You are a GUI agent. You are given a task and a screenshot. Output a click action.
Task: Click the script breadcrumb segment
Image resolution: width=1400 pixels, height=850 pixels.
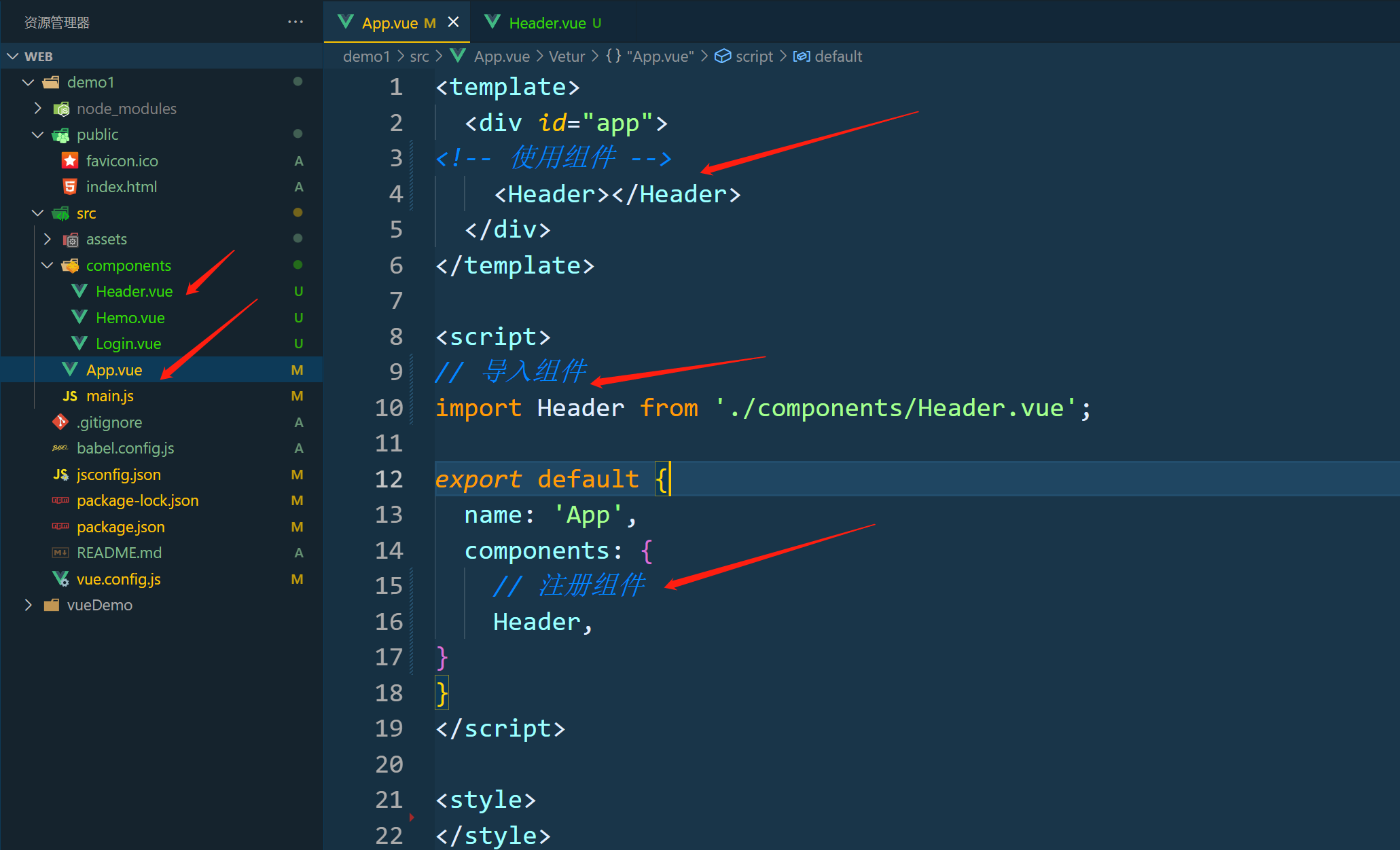pyautogui.click(x=754, y=56)
